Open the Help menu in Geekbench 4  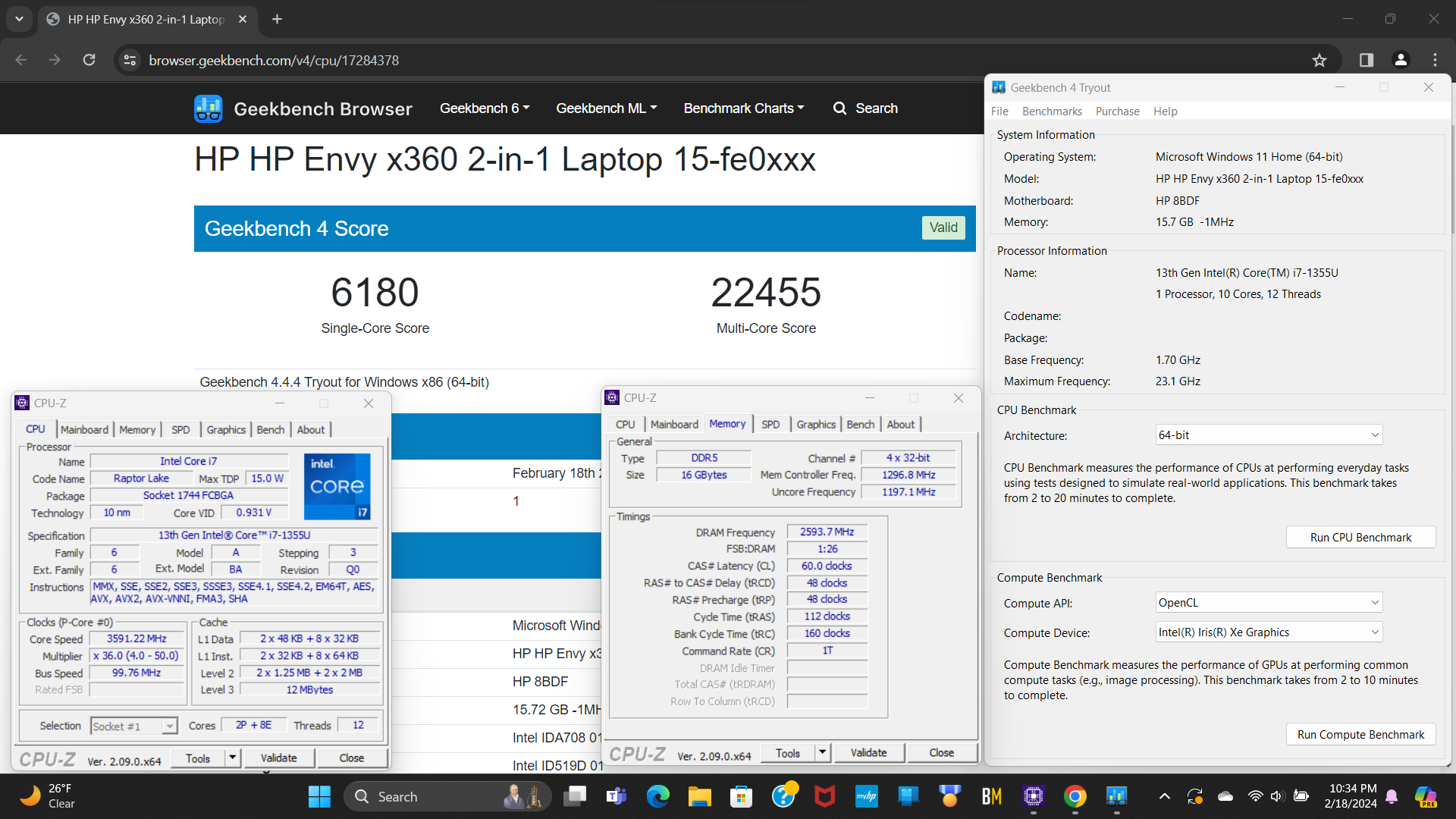pyautogui.click(x=1165, y=111)
